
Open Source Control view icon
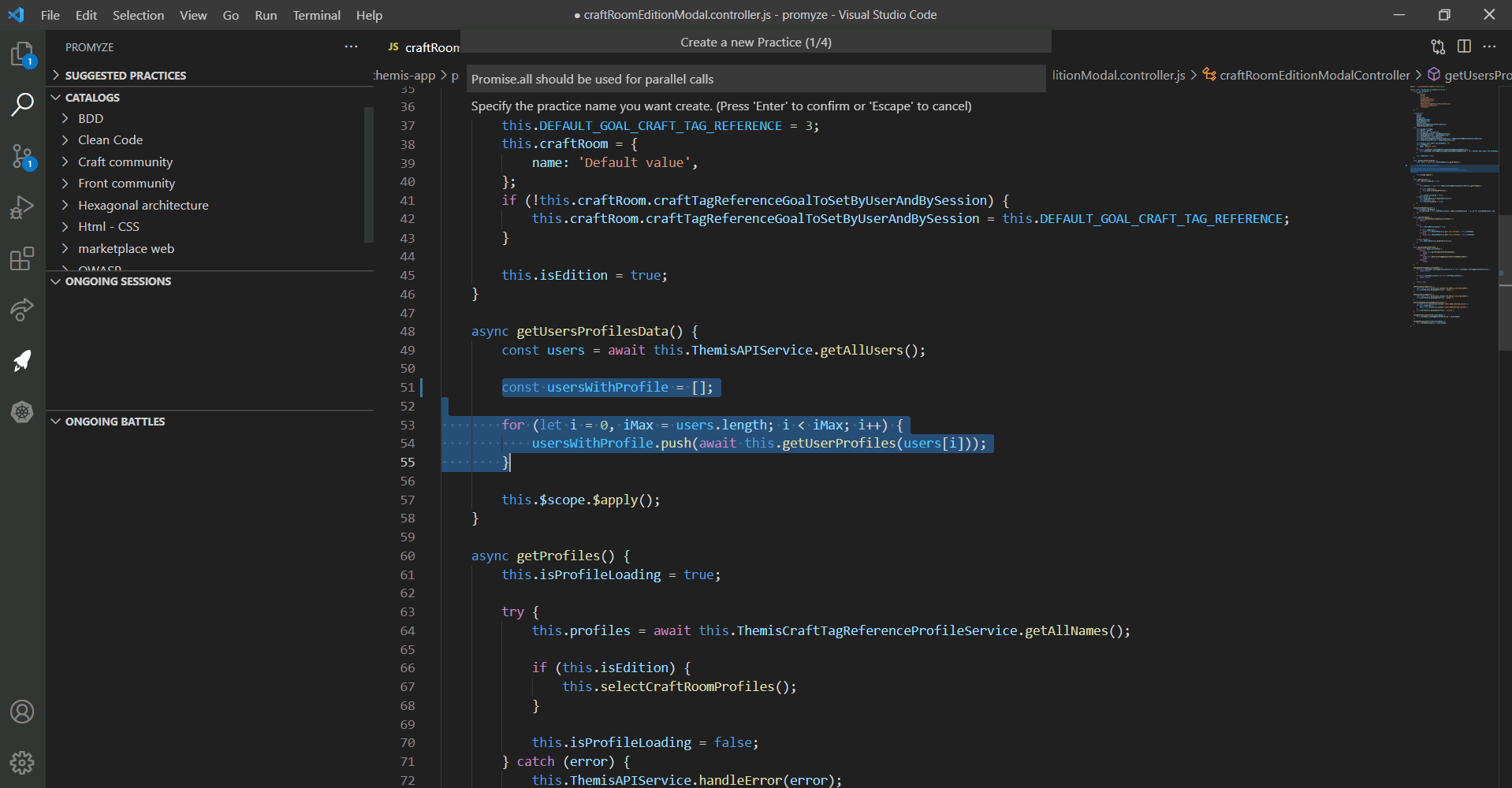click(x=22, y=156)
